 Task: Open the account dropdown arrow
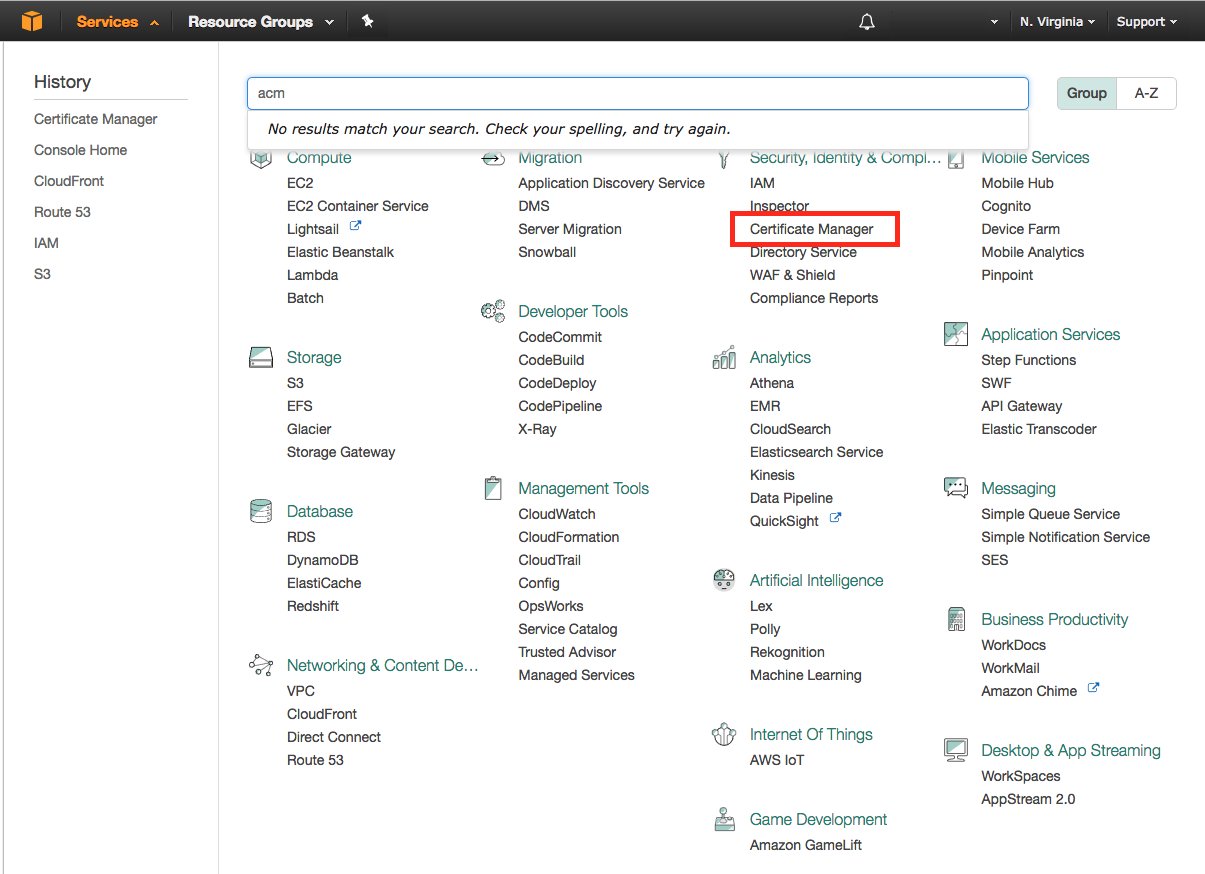tap(993, 22)
